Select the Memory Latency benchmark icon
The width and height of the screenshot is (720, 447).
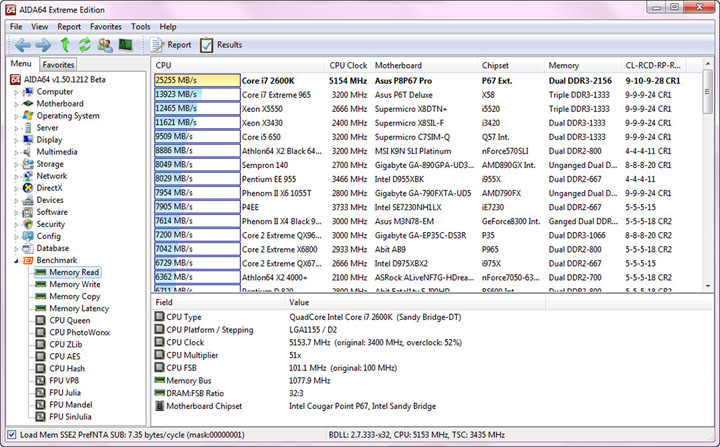[41, 308]
